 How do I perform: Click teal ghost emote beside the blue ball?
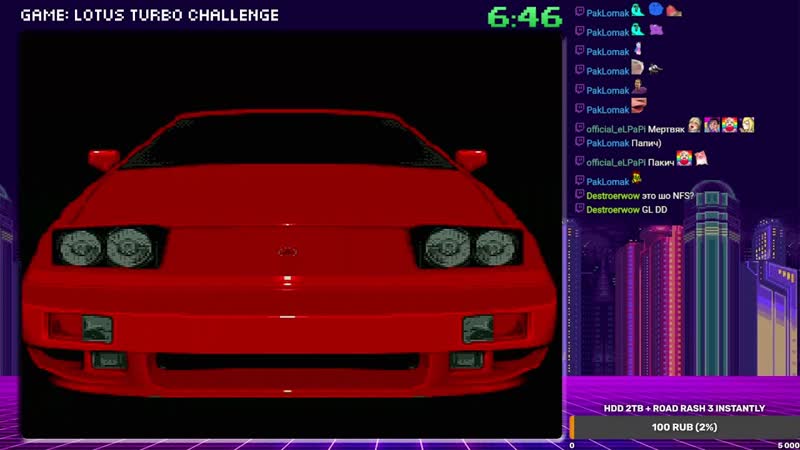pos(638,10)
